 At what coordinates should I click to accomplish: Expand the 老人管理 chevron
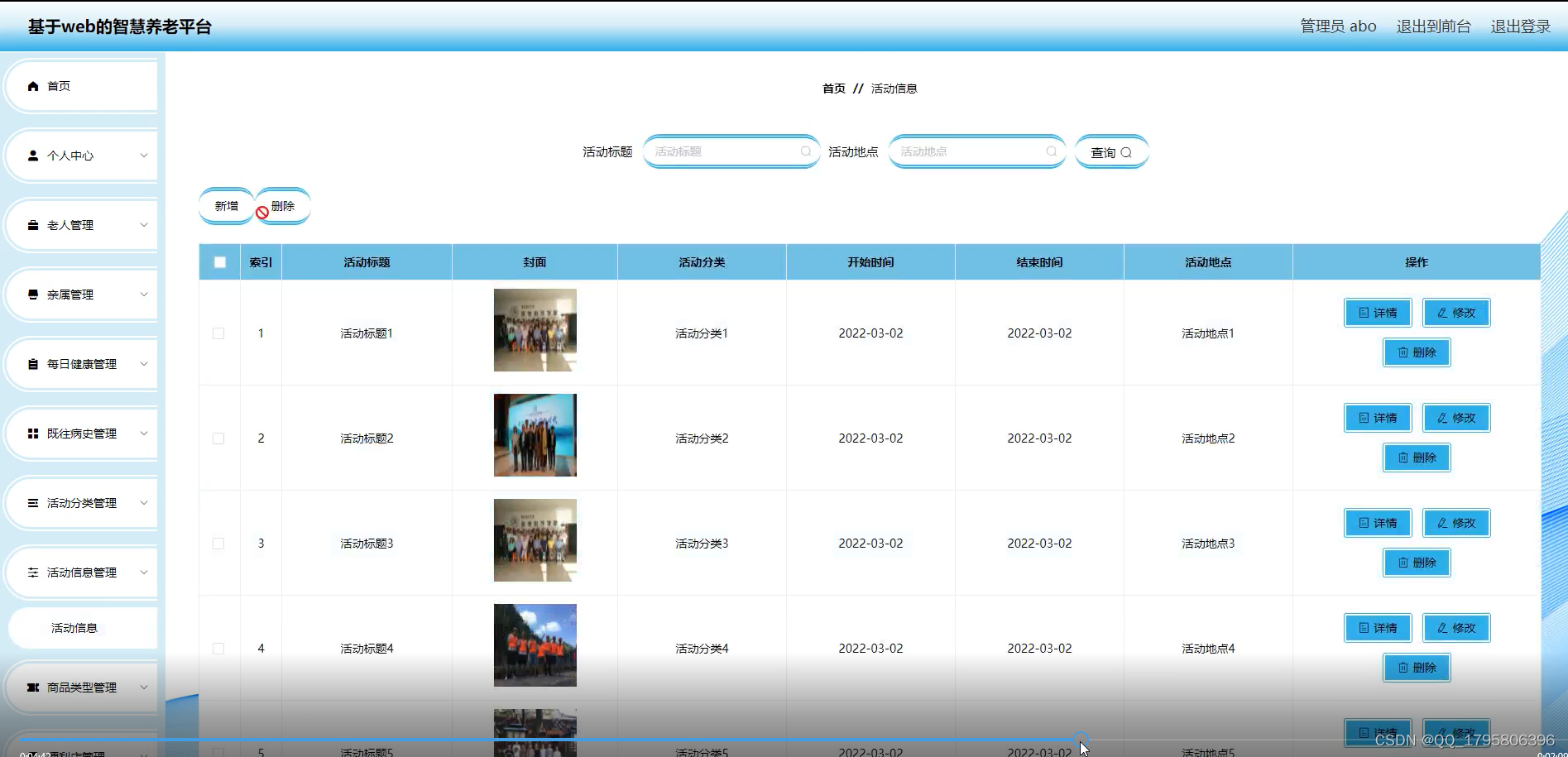coord(144,225)
